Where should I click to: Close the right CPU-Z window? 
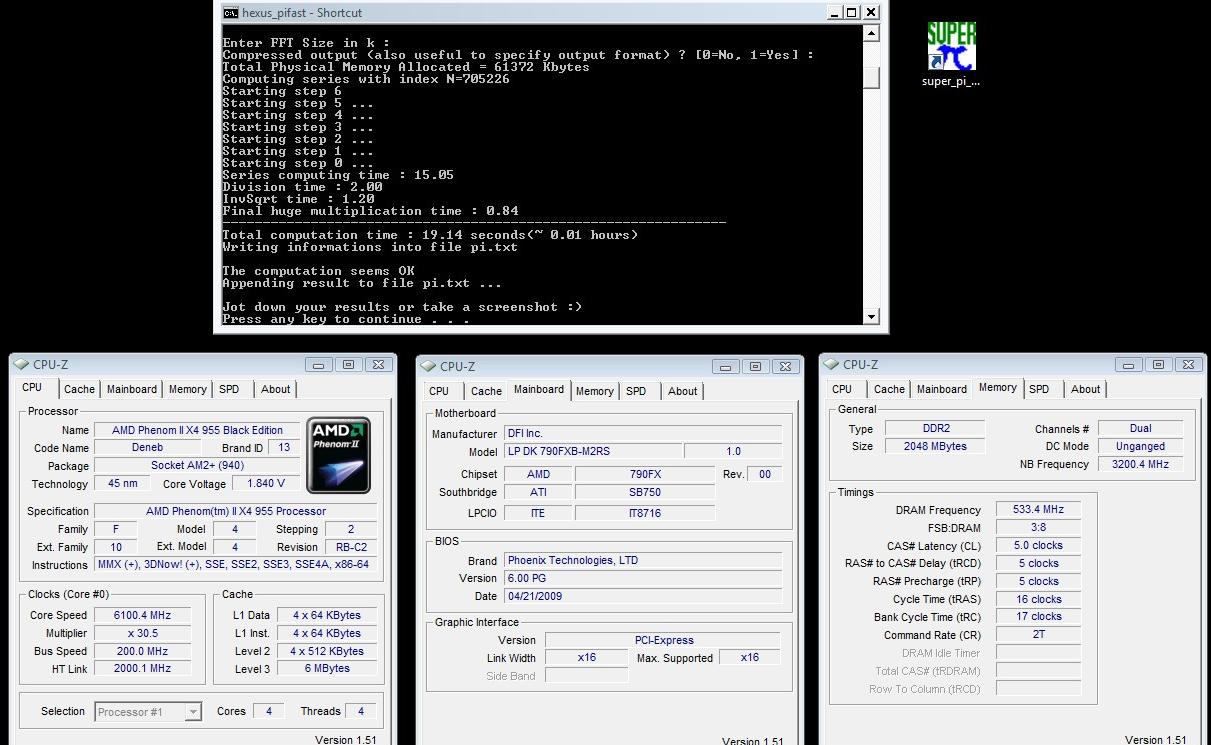(x=1188, y=365)
